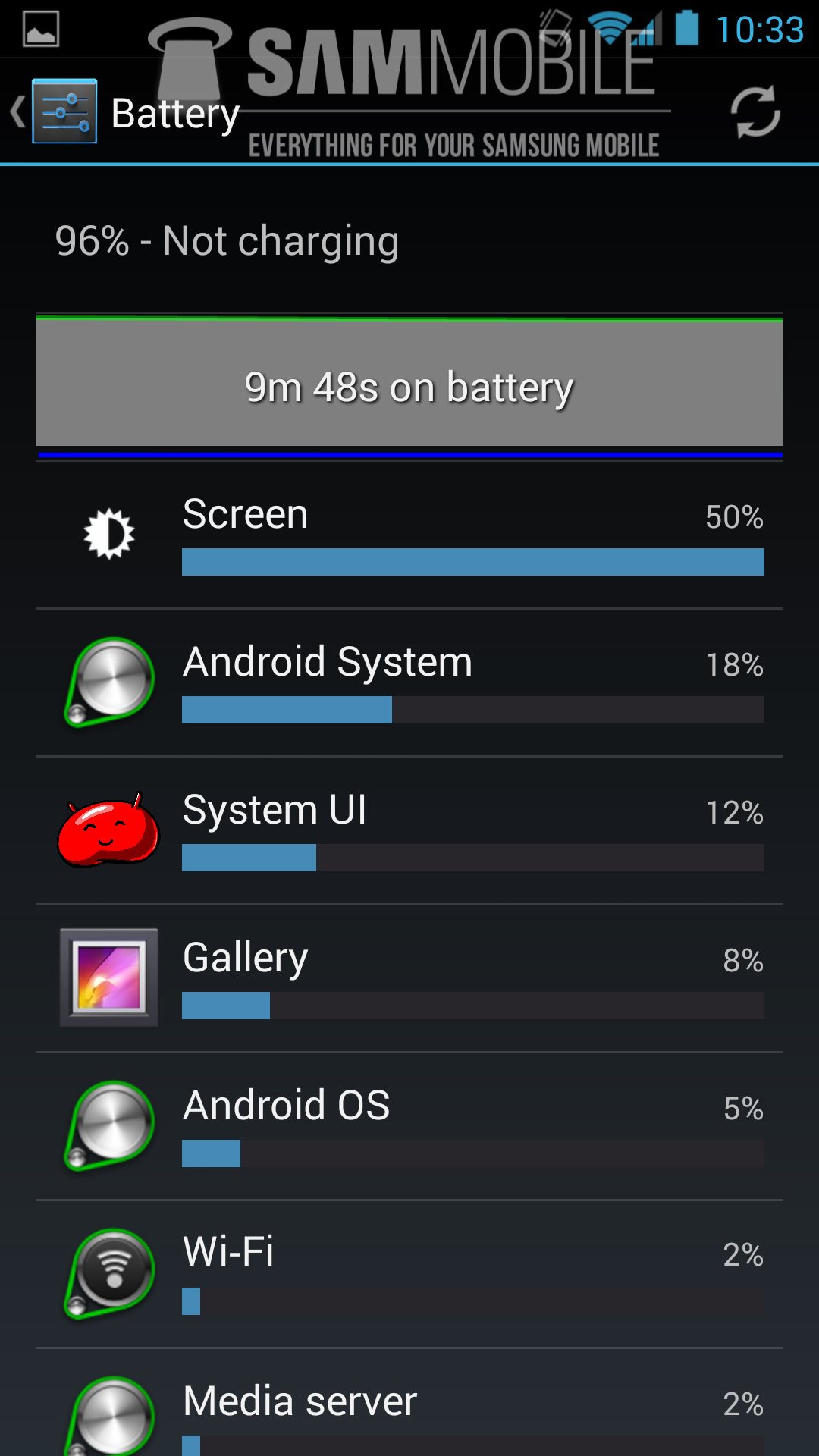Tap the Android OS 5% usage bar
This screenshot has width=819, height=1456.
coord(473,1153)
